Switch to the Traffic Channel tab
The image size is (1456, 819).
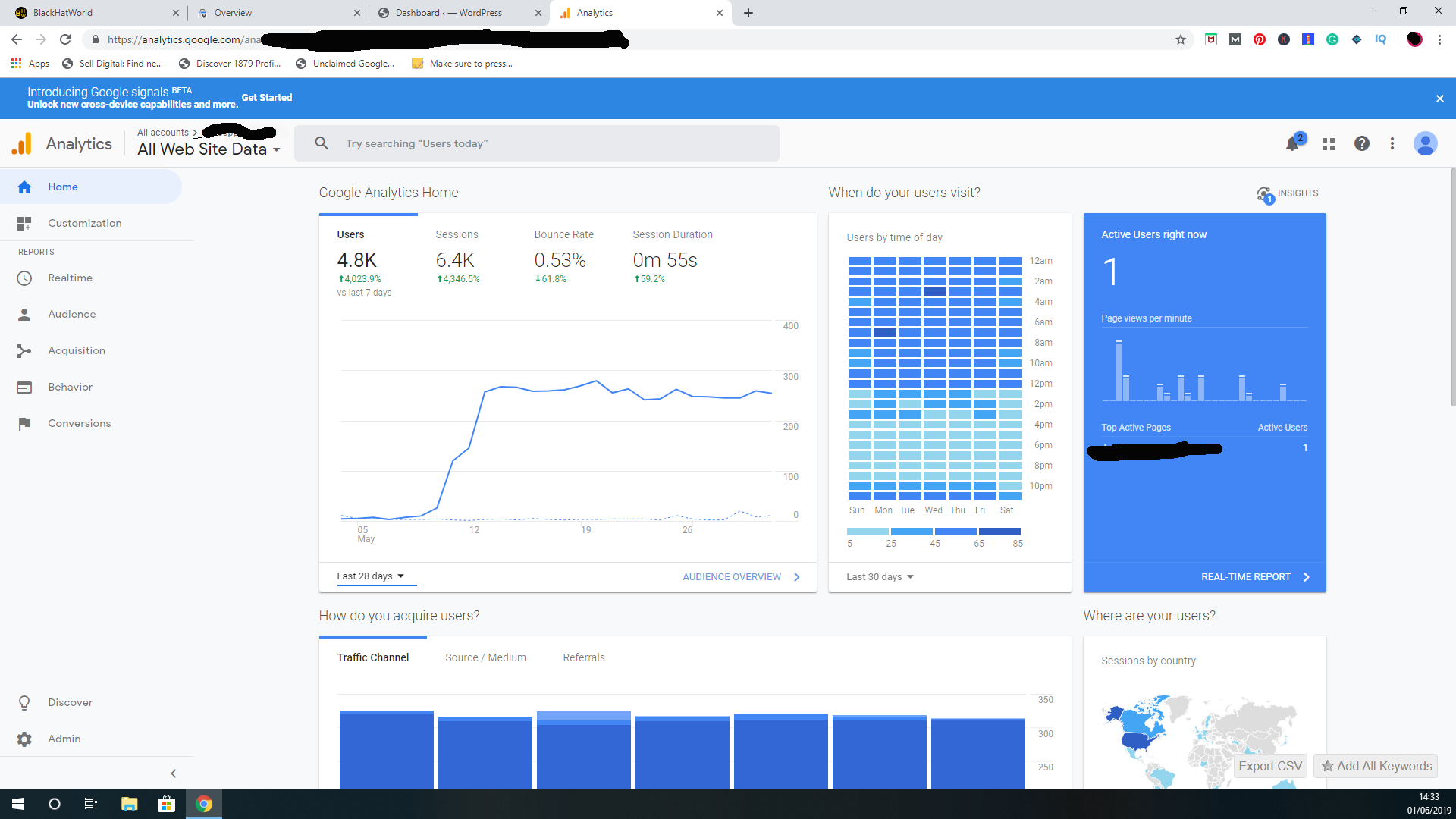(x=373, y=657)
